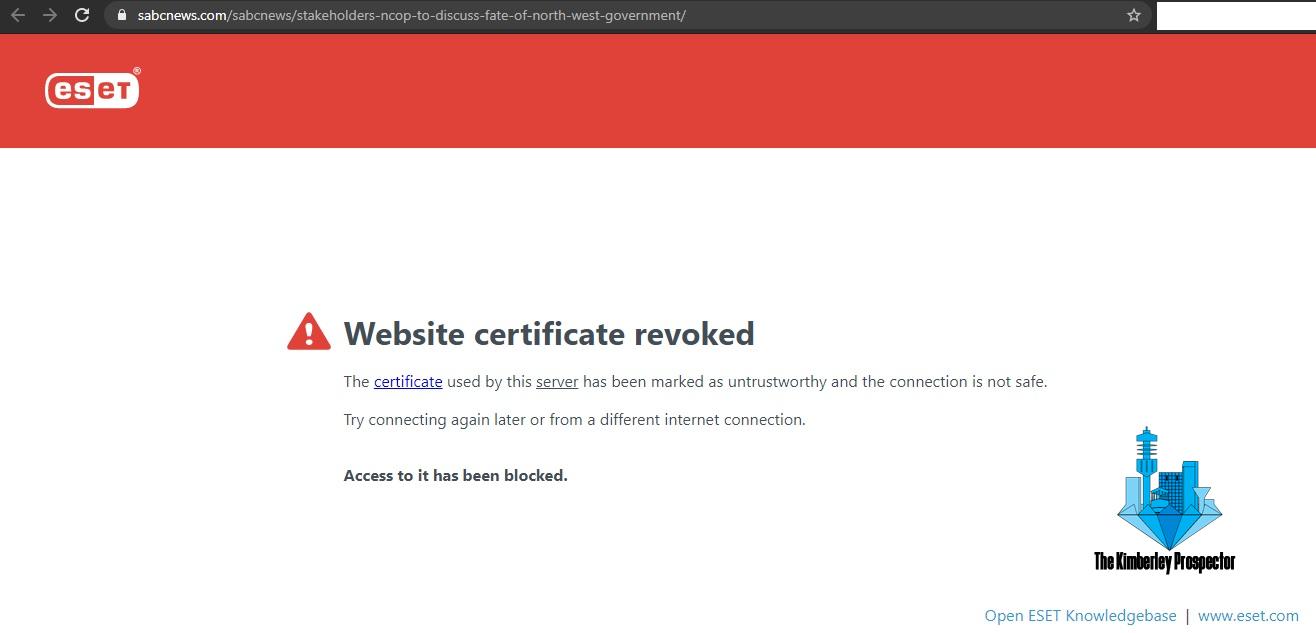Click the blank white box beside the address bar
Screen dimensions: 1316x633
point(1235,16)
